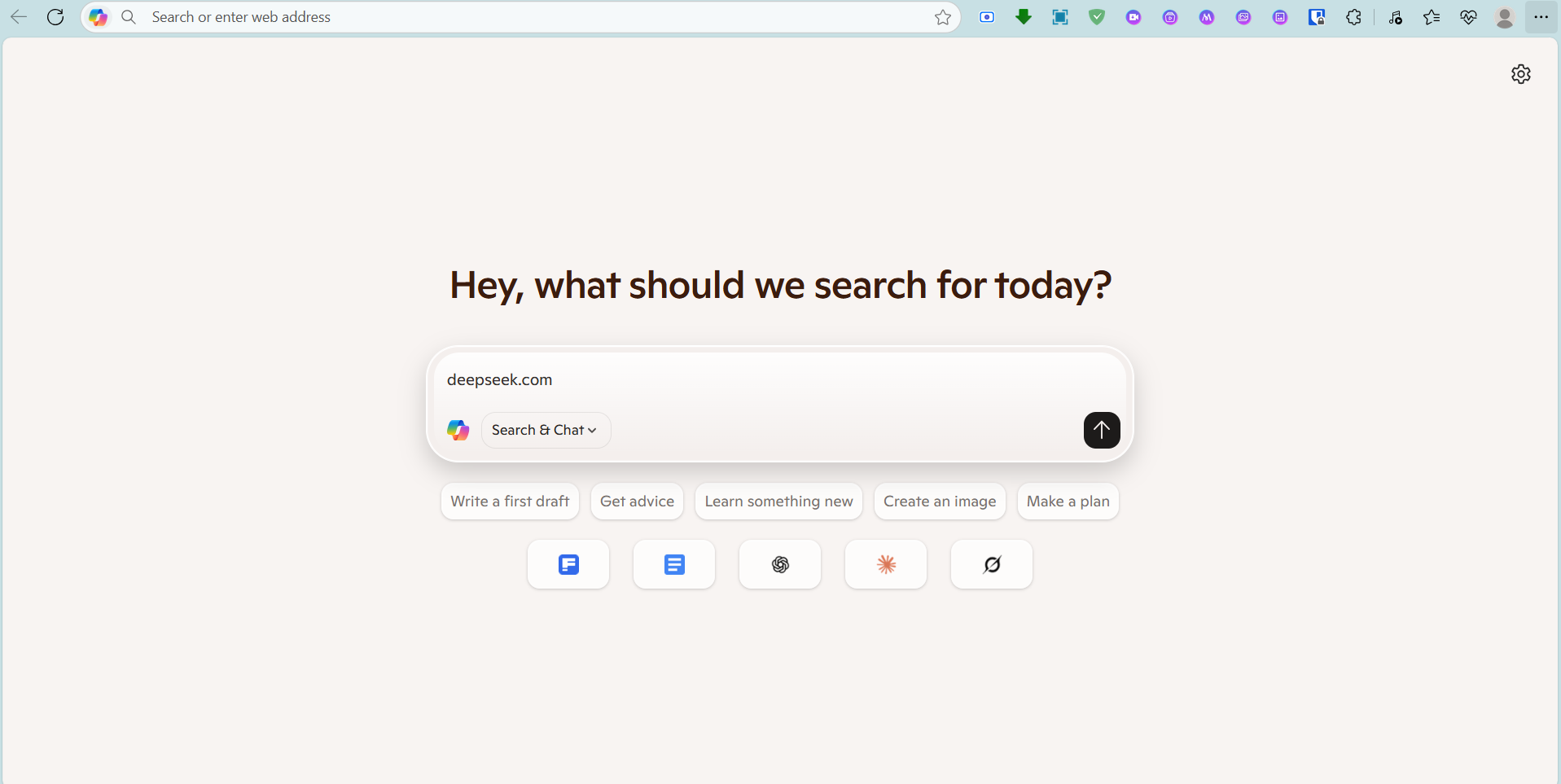
Task: Add page to favorites star icon
Action: pyautogui.click(x=942, y=17)
